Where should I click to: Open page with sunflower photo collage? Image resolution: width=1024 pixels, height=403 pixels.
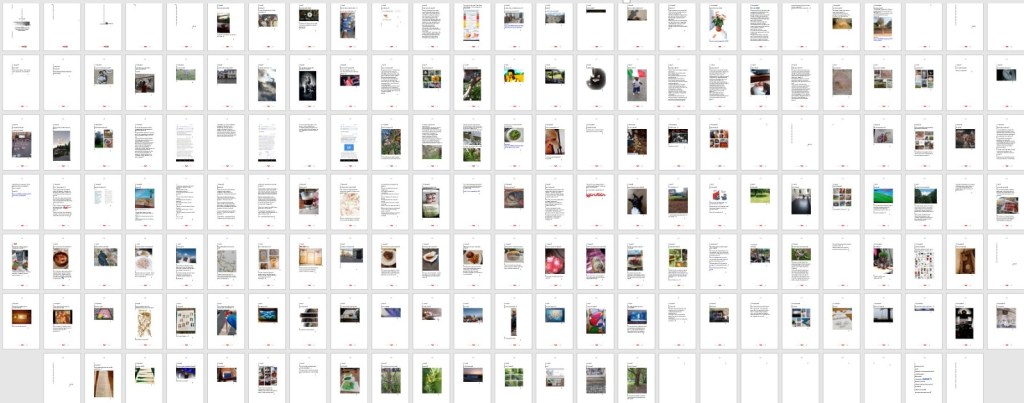click(x=431, y=81)
